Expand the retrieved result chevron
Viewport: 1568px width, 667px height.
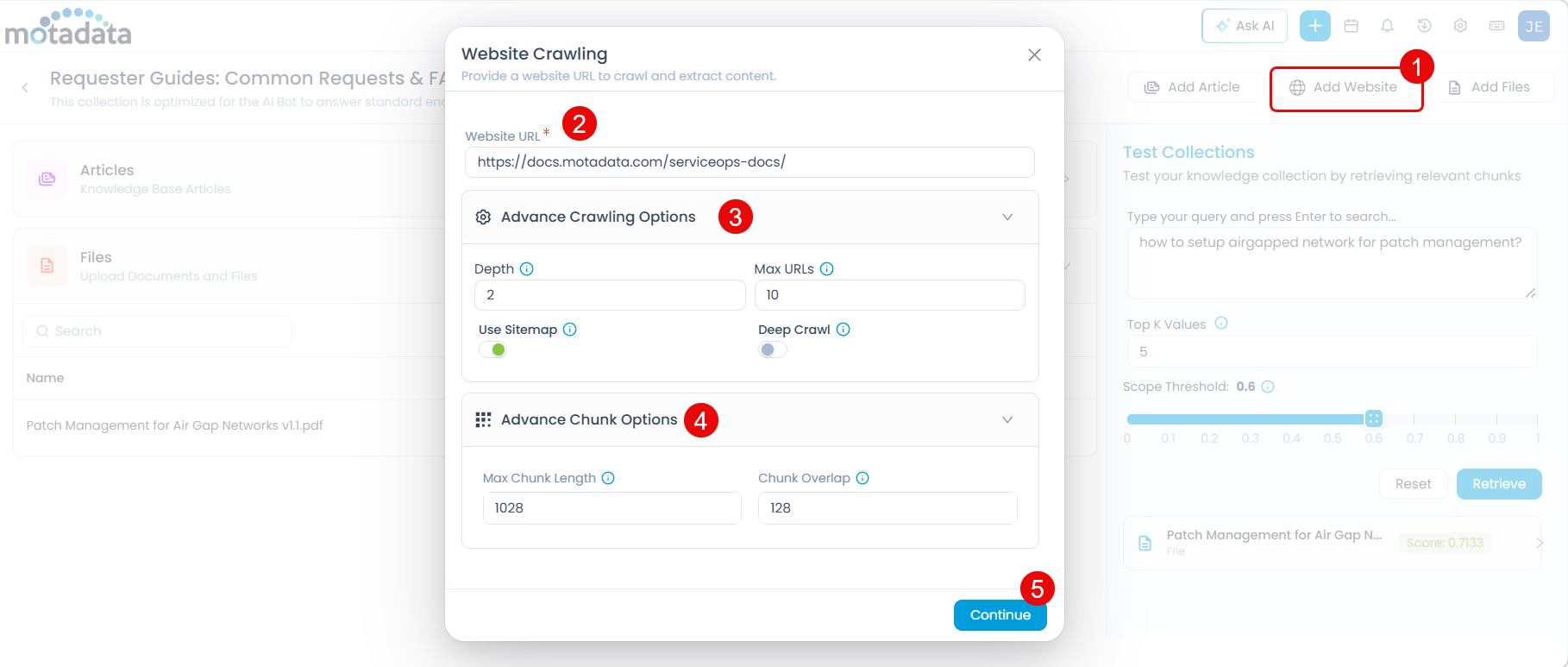tap(1539, 543)
